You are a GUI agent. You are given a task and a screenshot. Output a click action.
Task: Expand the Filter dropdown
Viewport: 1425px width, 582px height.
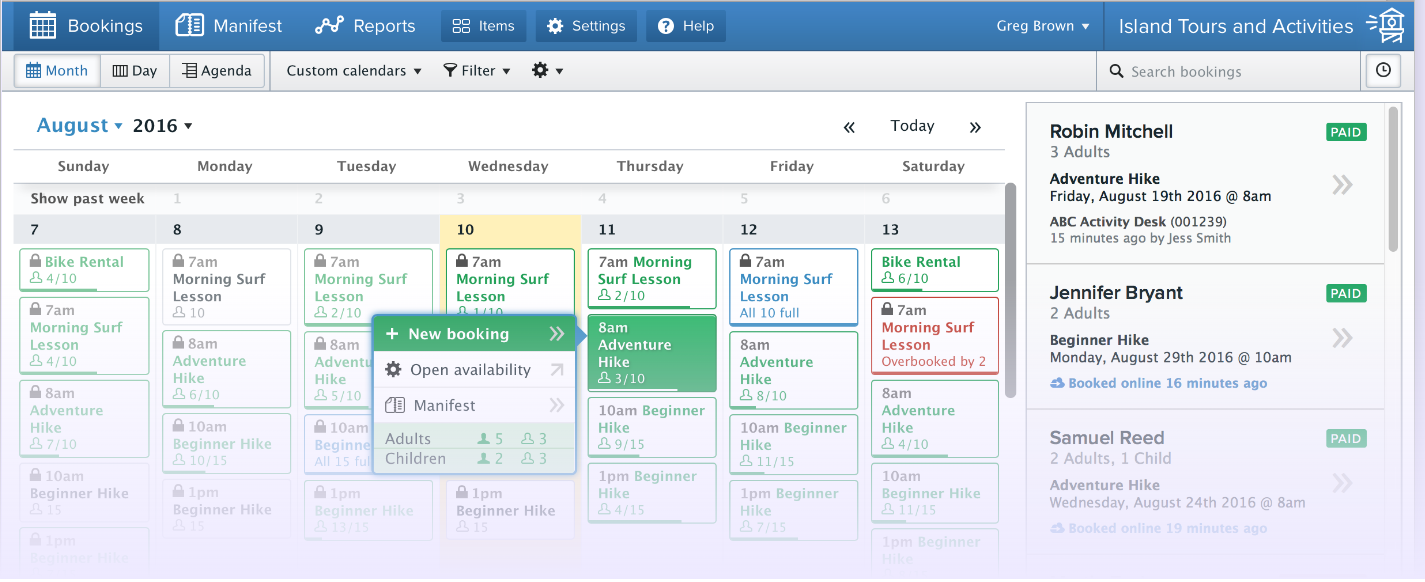(477, 70)
